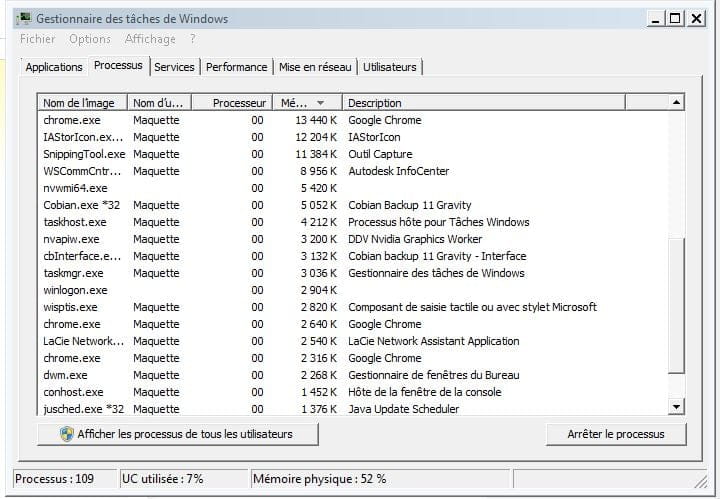720x499 pixels.
Task: Click the shield icon on Afficher les processus button
Action: tap(67, 434)
